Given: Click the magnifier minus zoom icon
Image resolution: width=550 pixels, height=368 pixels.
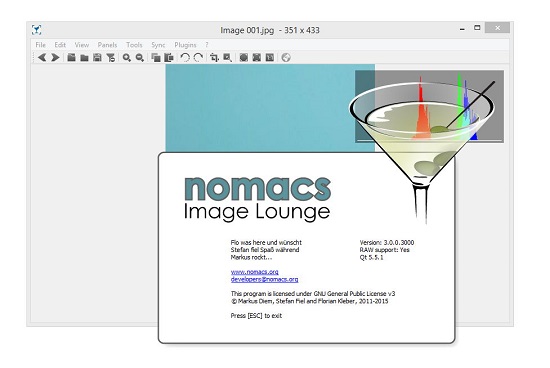Looking at the screenshot, I should coord(140,58).
